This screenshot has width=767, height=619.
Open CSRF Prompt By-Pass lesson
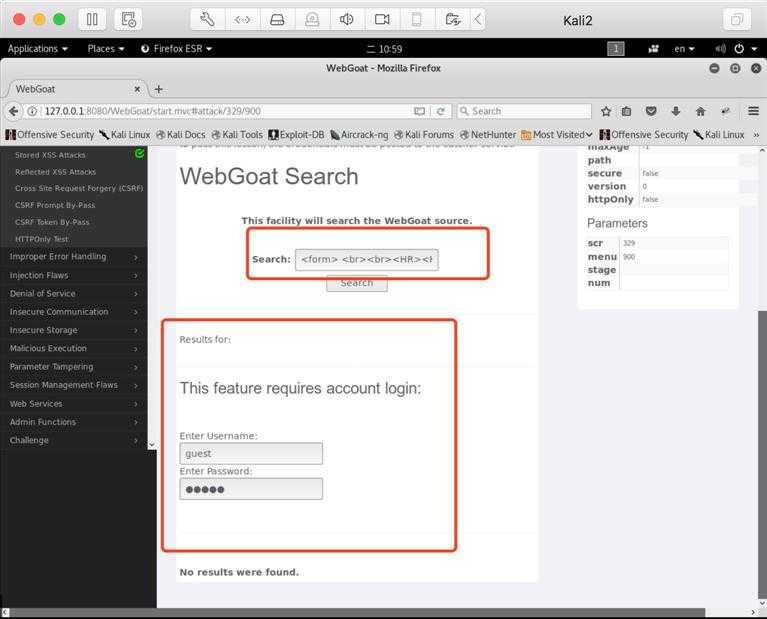tap(55, 205)
